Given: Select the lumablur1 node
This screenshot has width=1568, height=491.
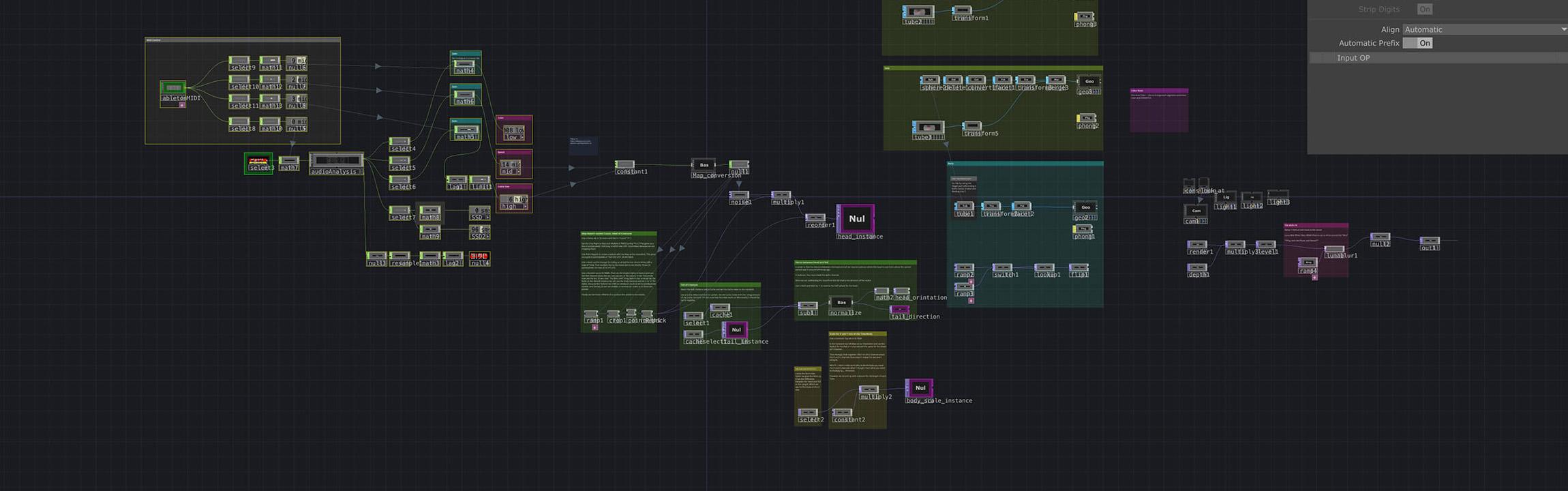Looking at the screenshot, I should [1334, 250].
